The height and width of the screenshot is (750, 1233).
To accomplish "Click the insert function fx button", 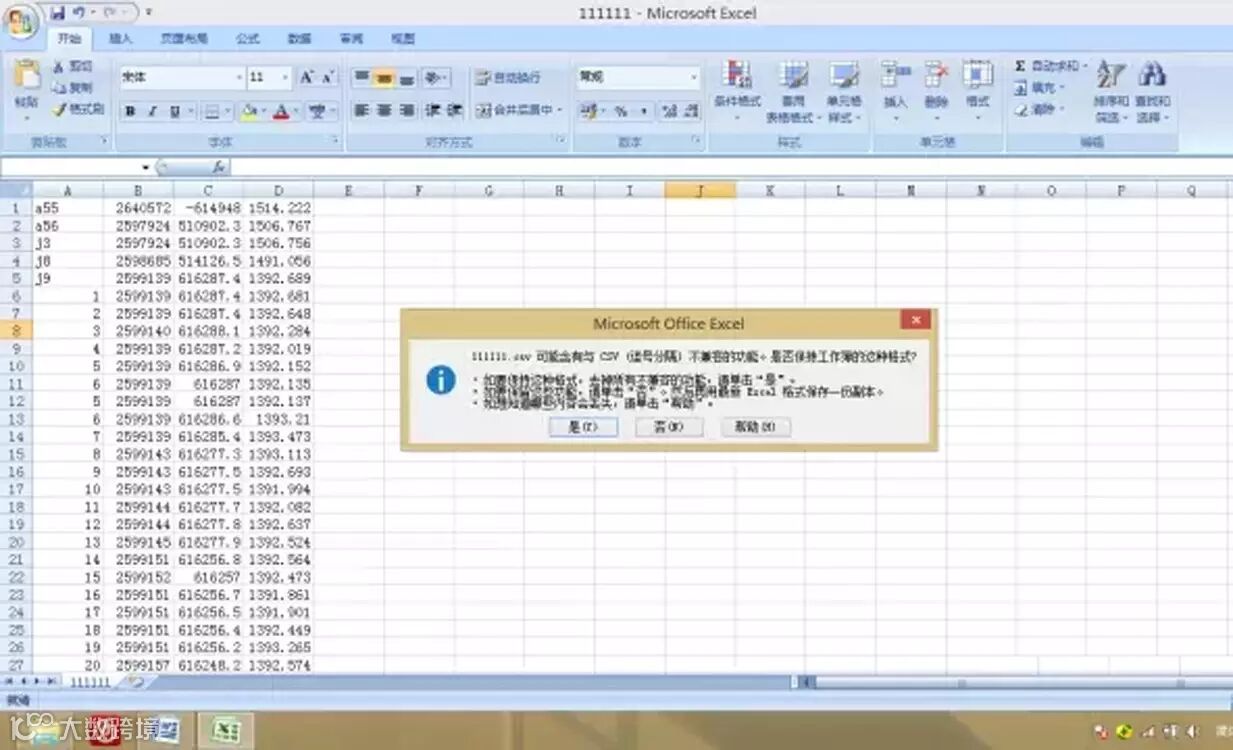I will (x=218, y=167).
